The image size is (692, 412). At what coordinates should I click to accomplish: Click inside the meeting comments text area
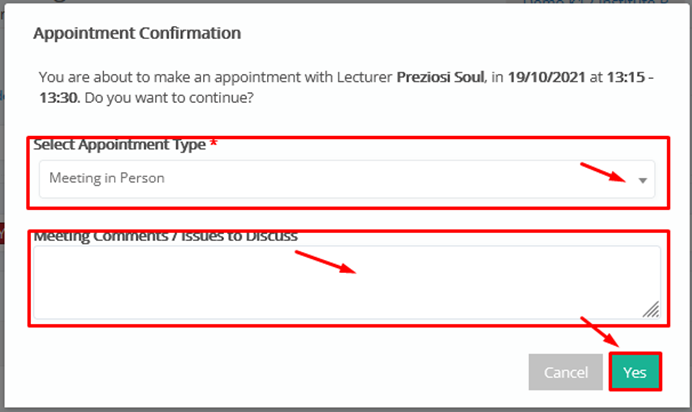(347, 282)
